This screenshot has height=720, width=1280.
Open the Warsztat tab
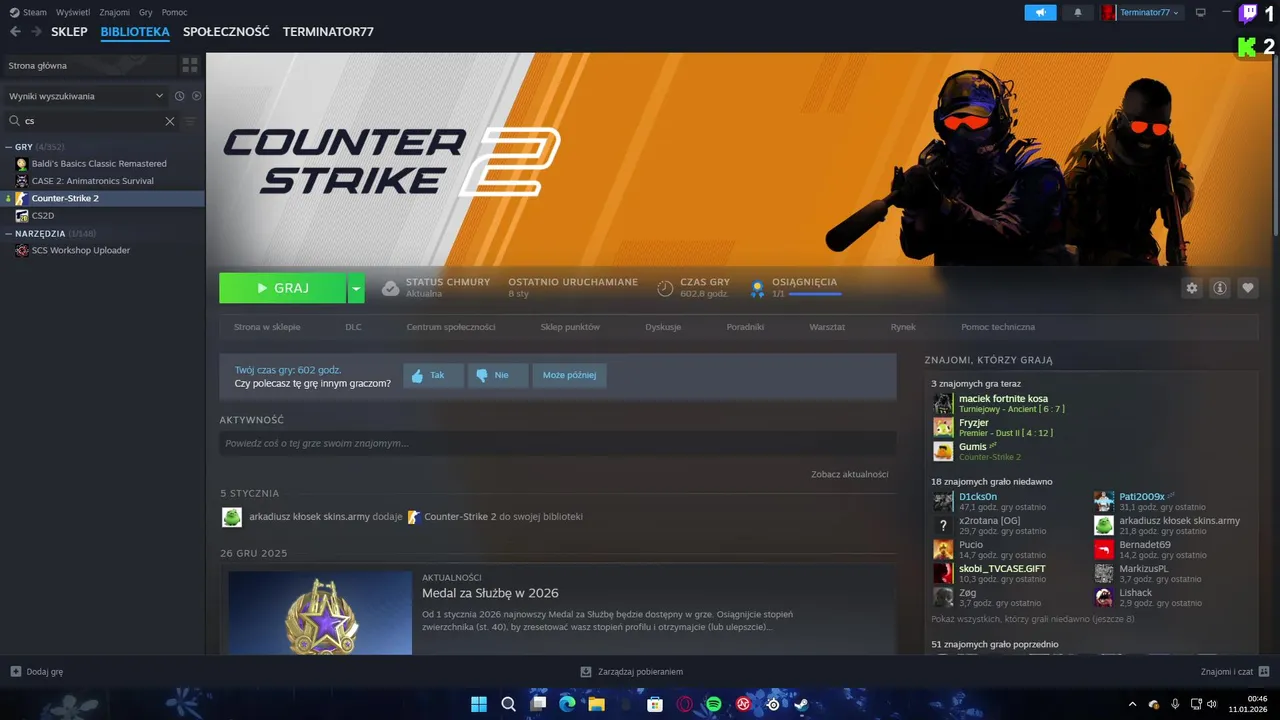pos(827,327)
